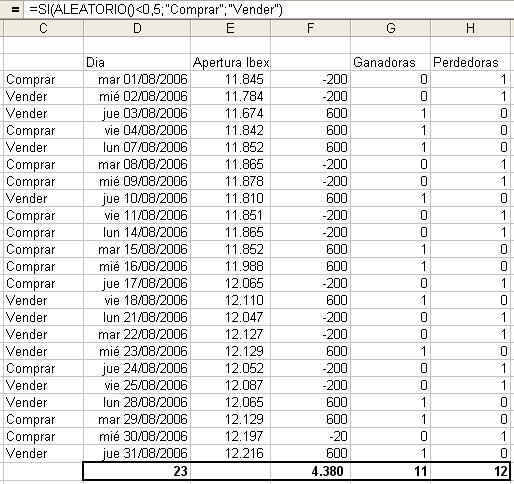This screenshot has height=484, width=514.
Task: Click the Ibex value 12.216 cell
Action: coord(230,453)
